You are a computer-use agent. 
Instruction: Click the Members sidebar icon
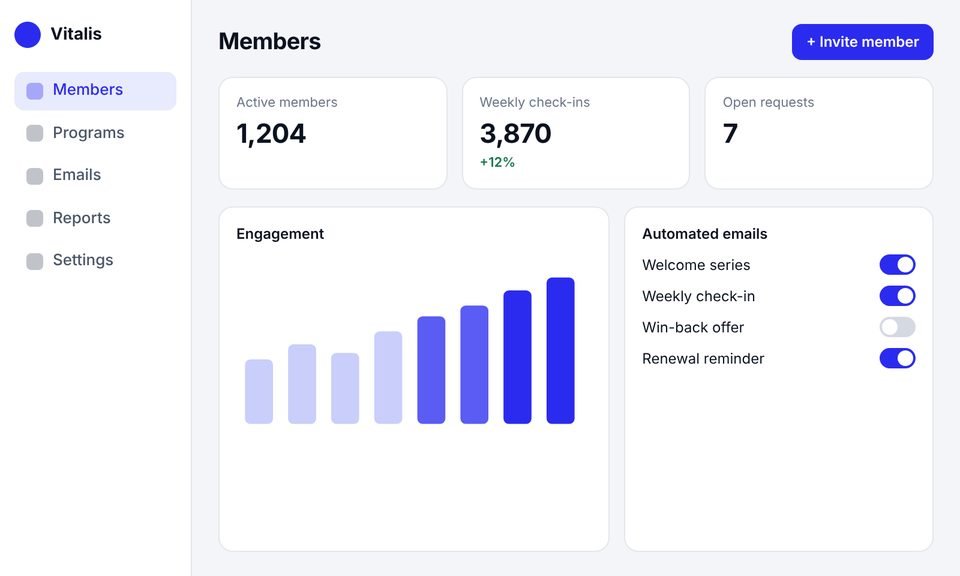tap(35, 91)
